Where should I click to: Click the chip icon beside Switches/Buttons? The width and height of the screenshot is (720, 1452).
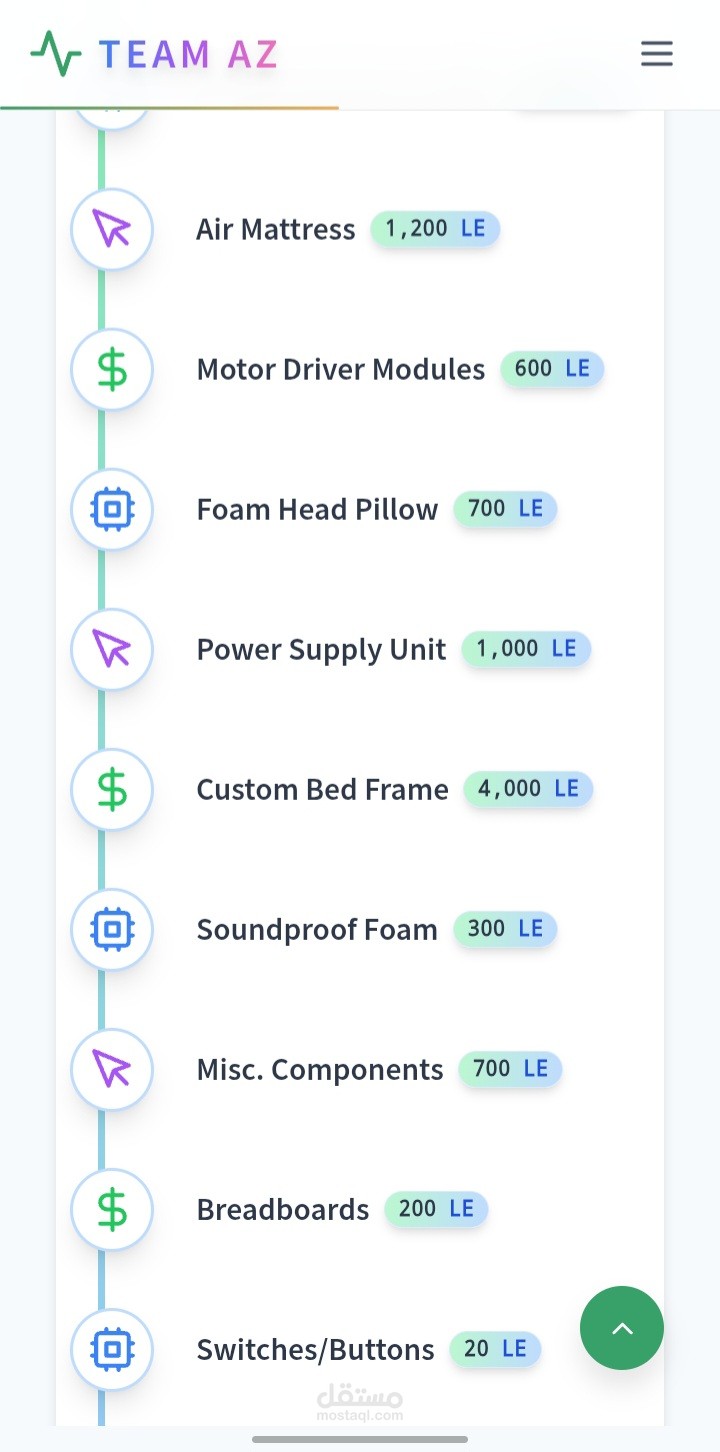click(112, 1349)
